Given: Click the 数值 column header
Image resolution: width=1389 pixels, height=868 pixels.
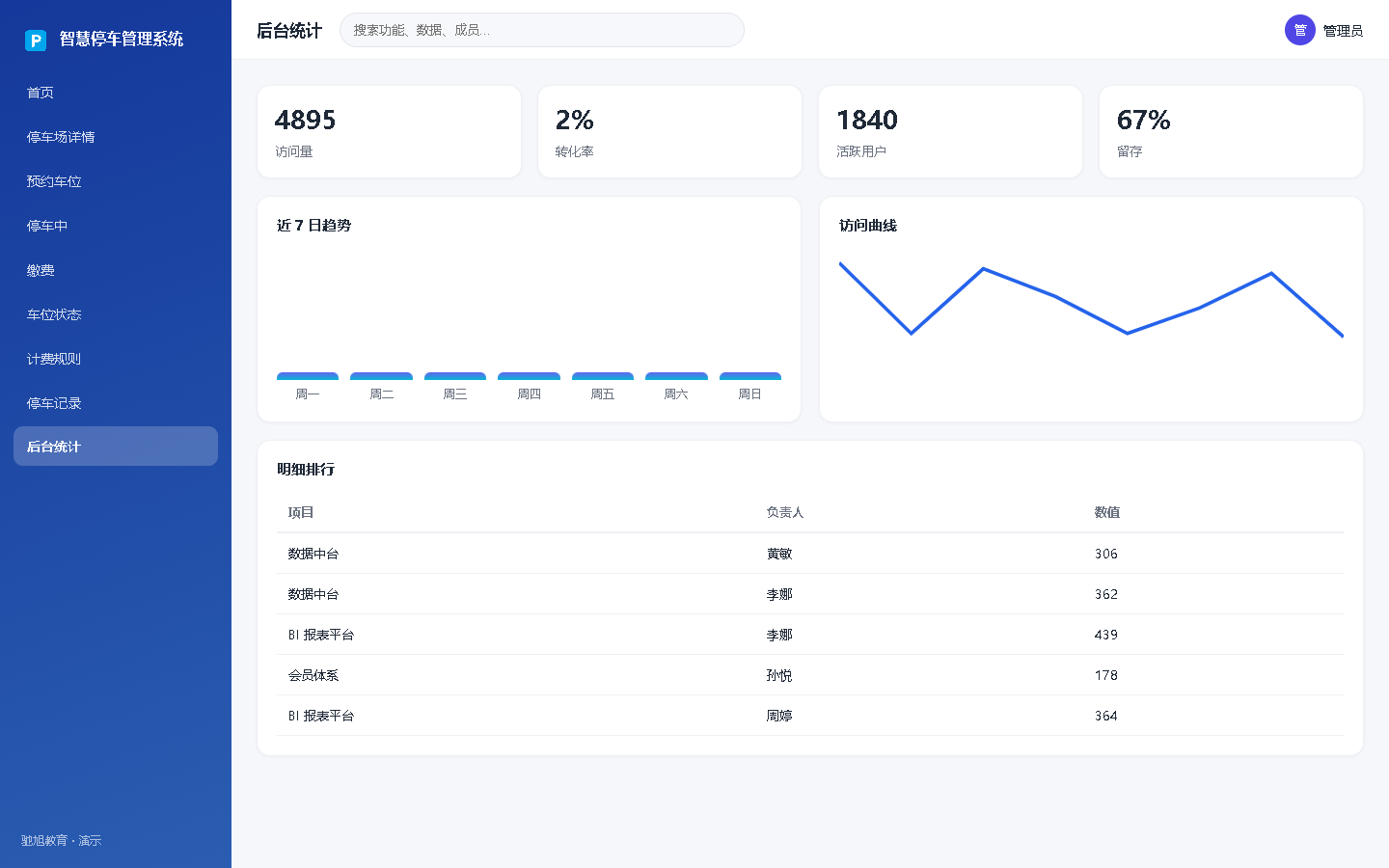Looking at the screenshot, I should (x=1107, y=512).
